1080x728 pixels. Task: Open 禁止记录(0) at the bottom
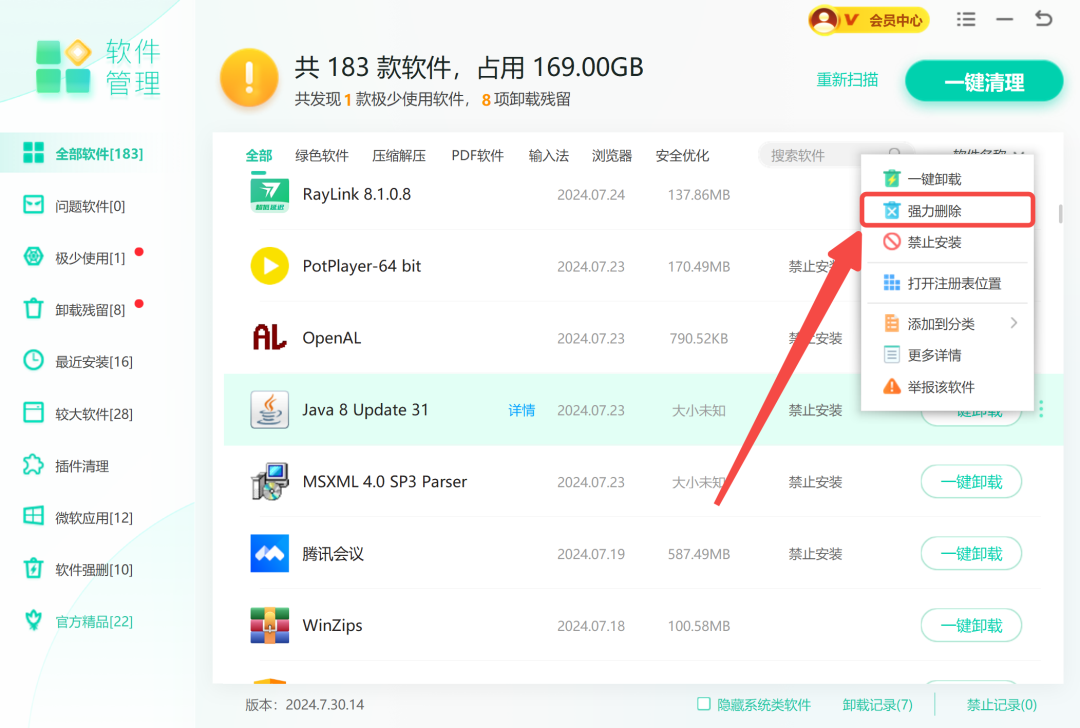[x=1001, y=705]
